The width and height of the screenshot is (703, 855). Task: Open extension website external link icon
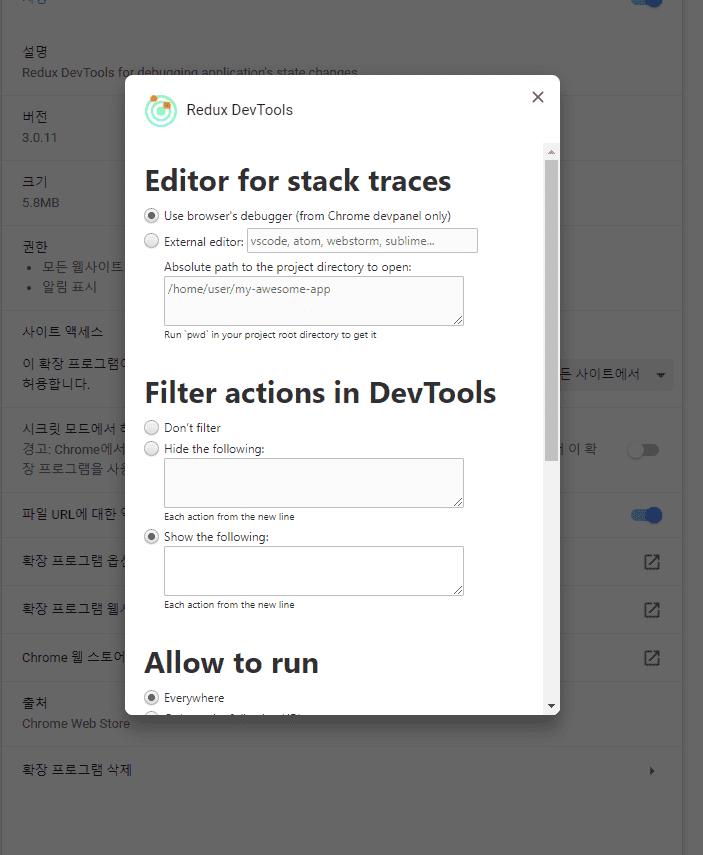652,610
